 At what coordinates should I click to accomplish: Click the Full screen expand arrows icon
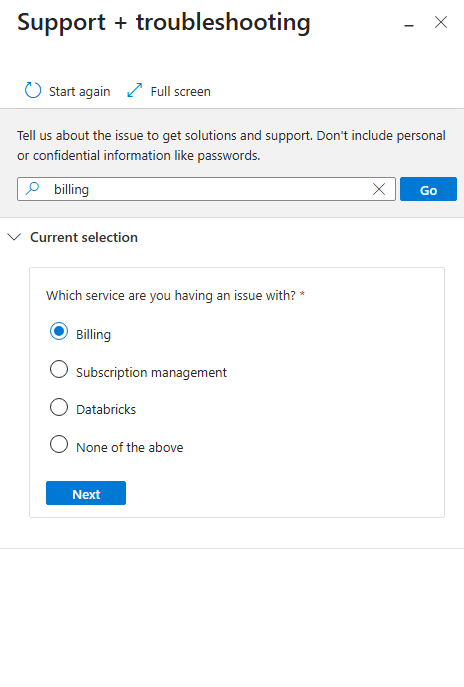pyautogui.click(x=135, y=90)
